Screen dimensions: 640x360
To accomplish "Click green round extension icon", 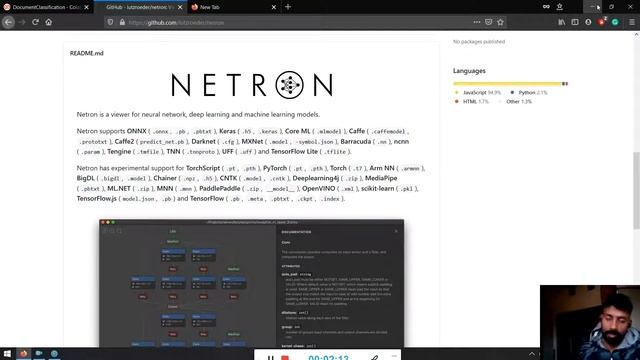I will pos(615,22).
